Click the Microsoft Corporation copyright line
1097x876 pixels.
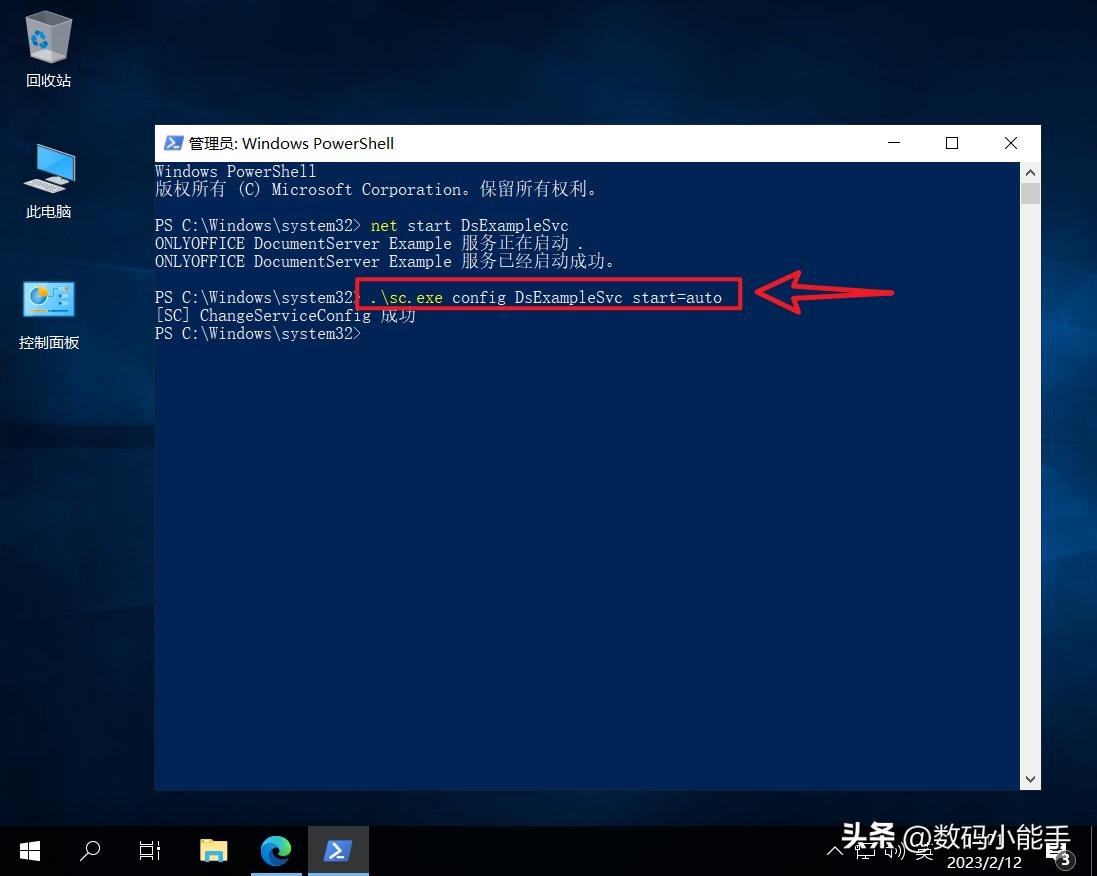375,189
